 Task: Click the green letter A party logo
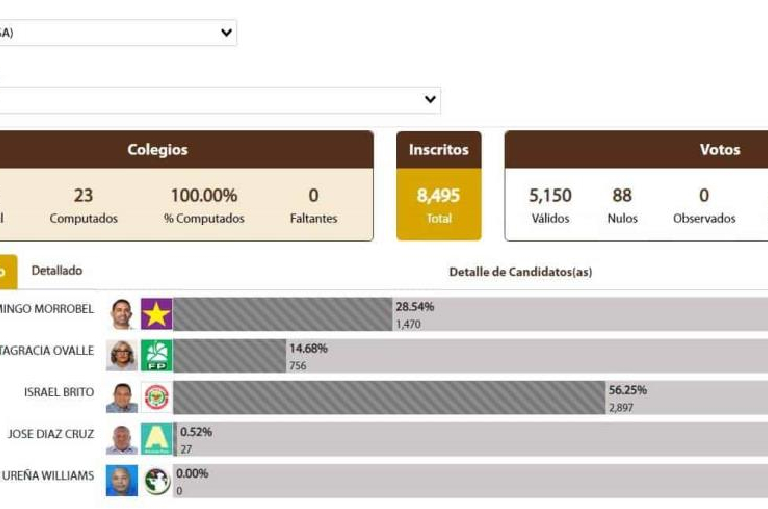point(157,439)
